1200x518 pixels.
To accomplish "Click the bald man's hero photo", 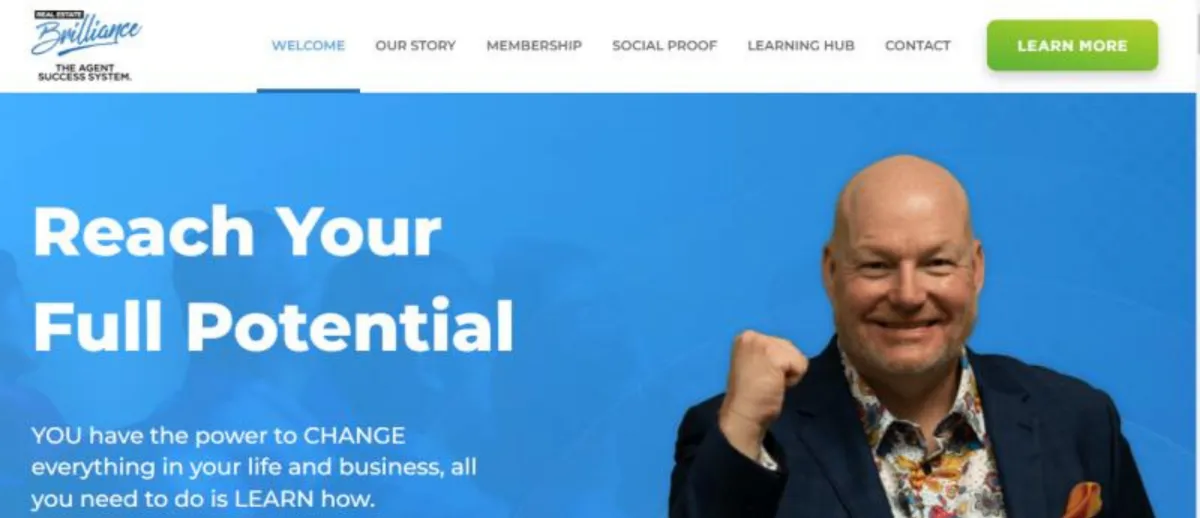I will 912,336.
